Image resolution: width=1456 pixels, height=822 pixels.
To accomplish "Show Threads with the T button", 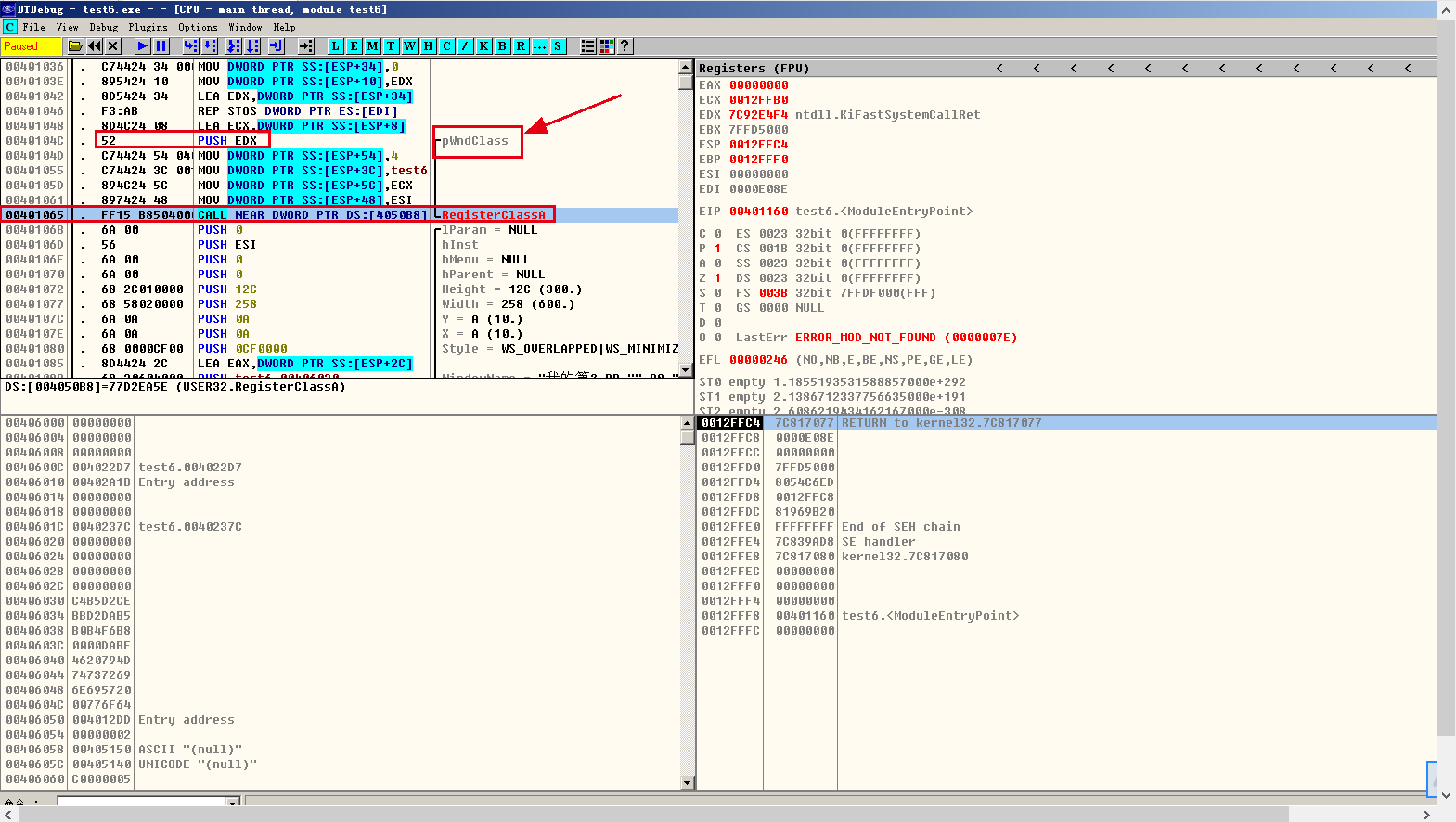I will tap(391, 45).
